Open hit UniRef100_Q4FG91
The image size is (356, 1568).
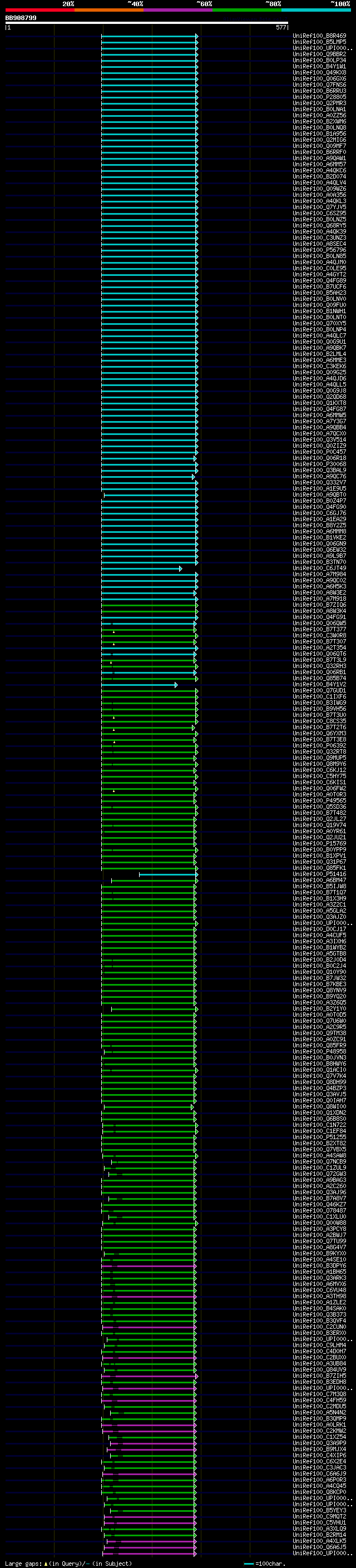click(319, 617)
